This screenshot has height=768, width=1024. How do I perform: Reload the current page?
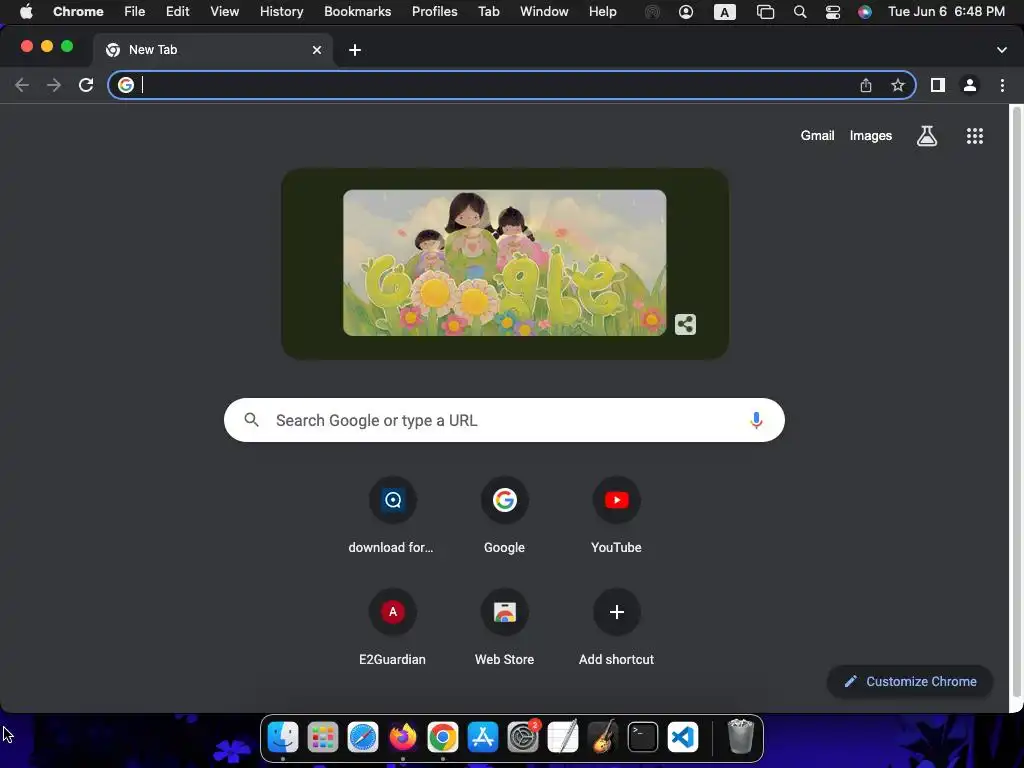(86, 85)
